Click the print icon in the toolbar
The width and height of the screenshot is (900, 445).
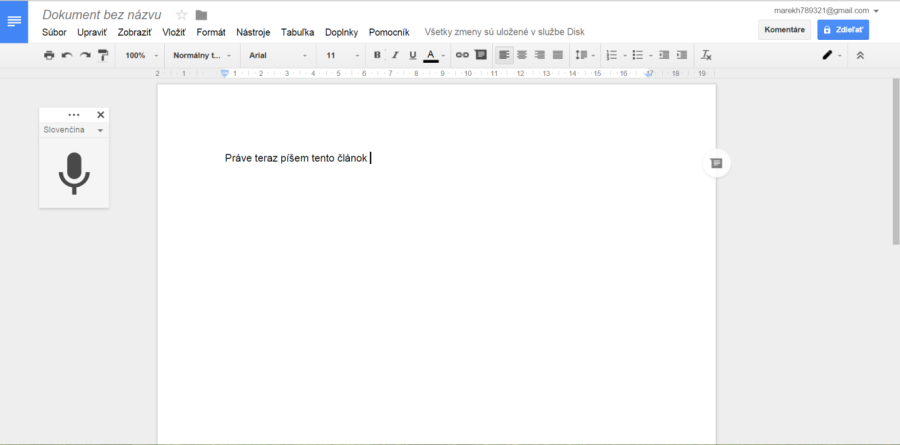(49, 55)
